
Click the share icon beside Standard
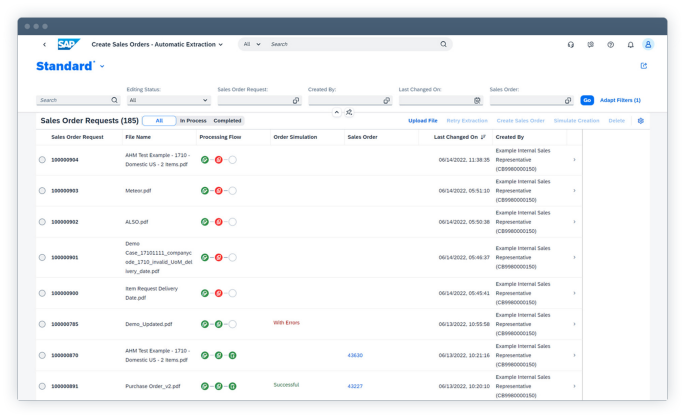643,67
